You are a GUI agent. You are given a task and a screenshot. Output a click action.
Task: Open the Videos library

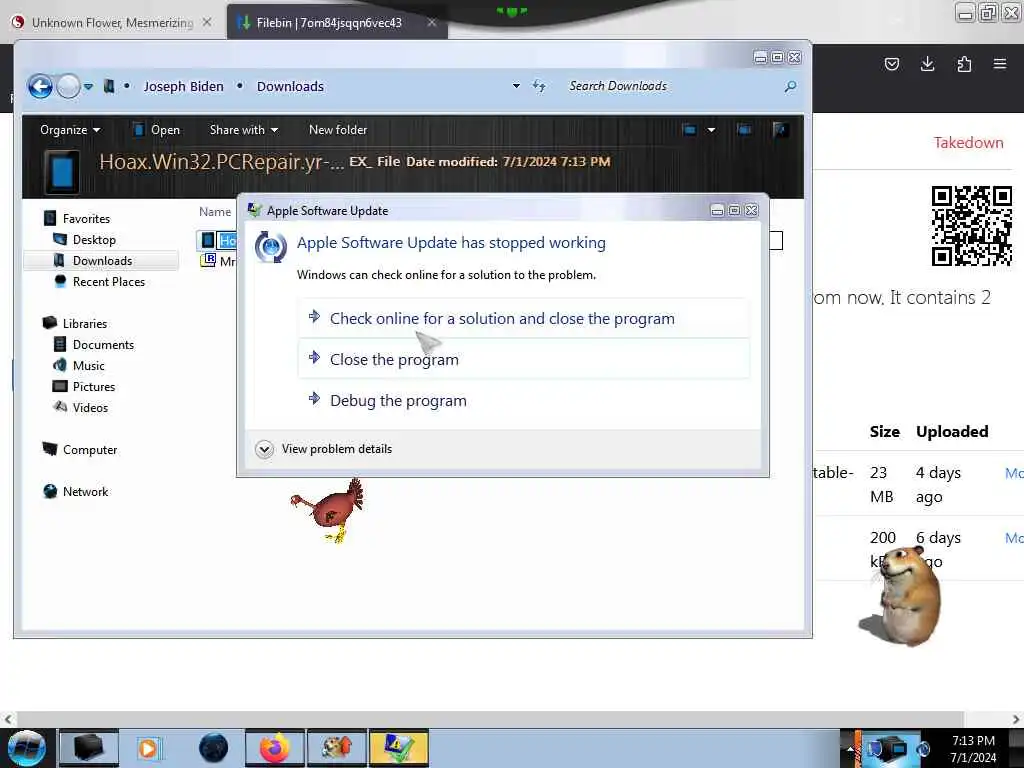coord(89,407)
